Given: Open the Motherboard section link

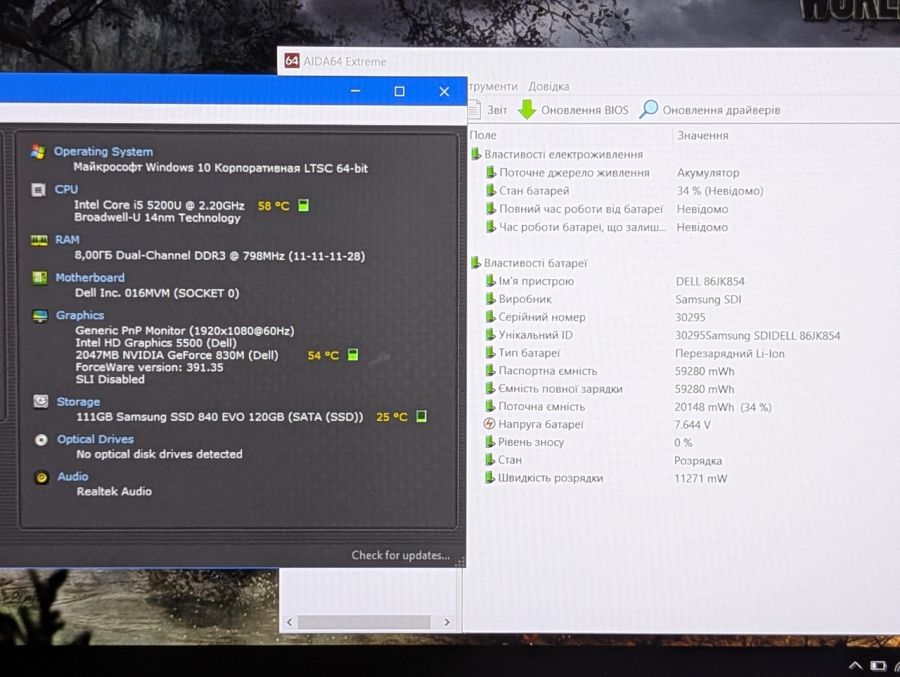Looking at the screenshot, I should [x=90, y=277].
